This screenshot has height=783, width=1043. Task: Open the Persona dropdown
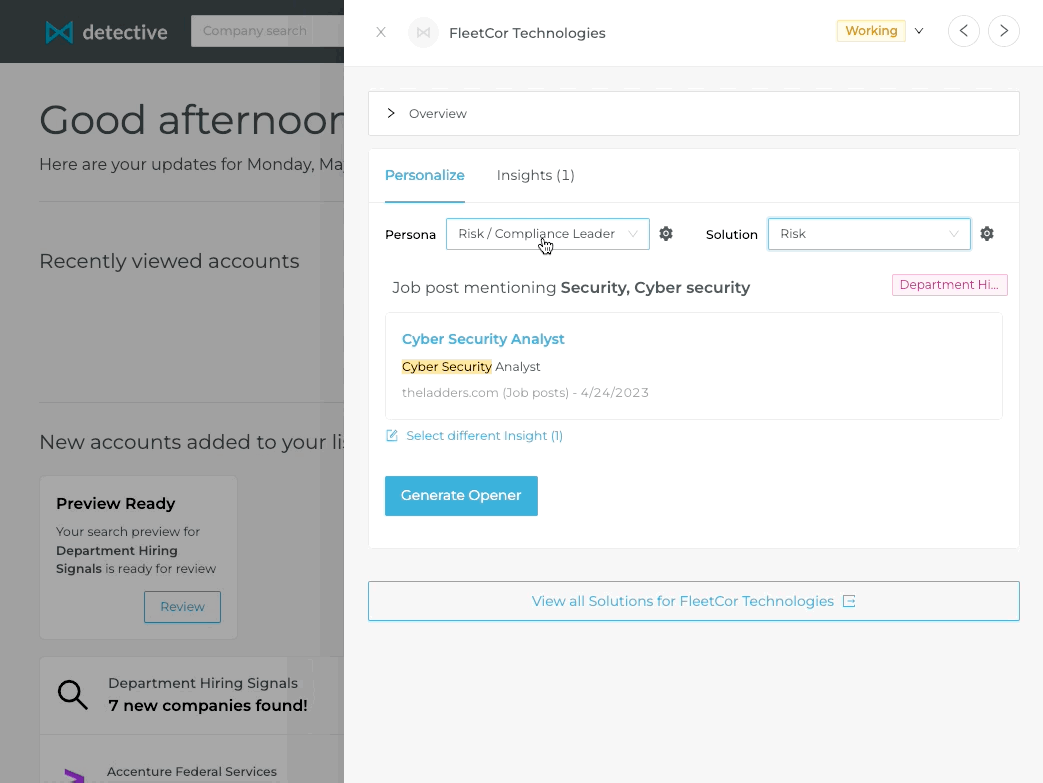pos(547,234)
